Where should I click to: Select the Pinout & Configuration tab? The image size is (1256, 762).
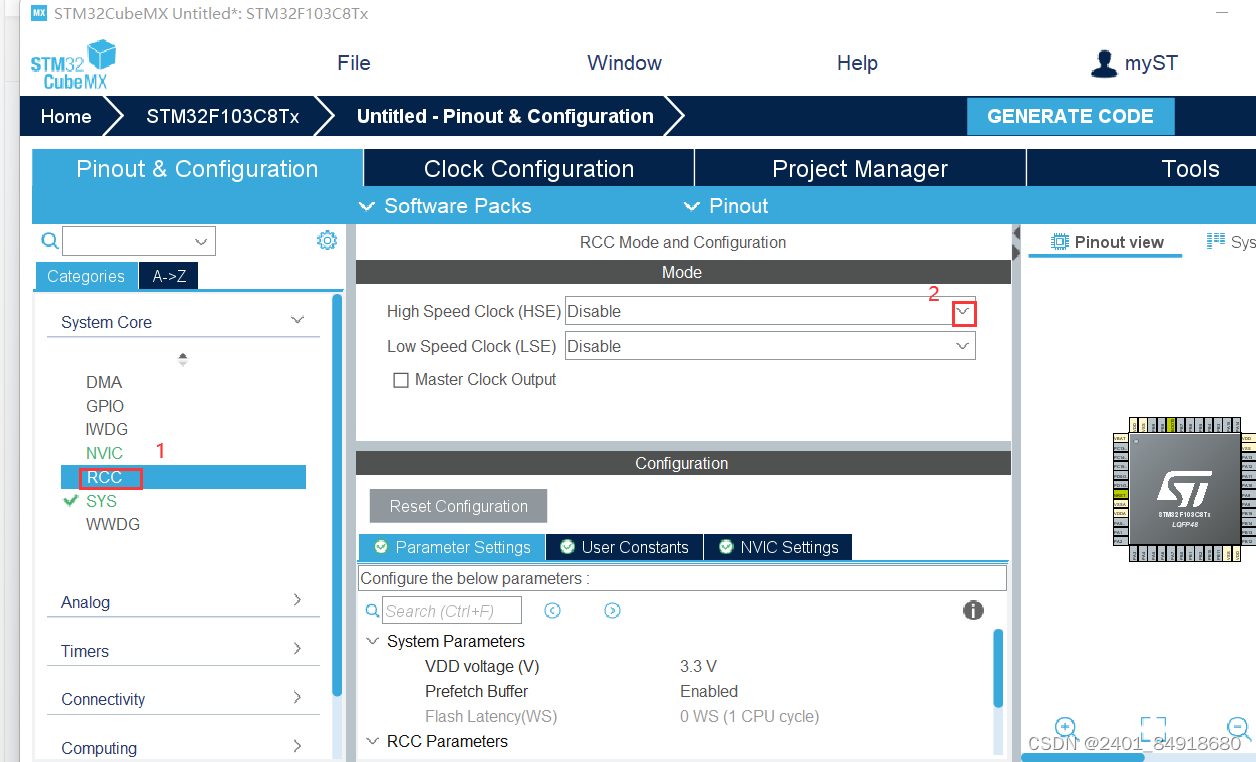pyautogui.click(x=197, y=169)
